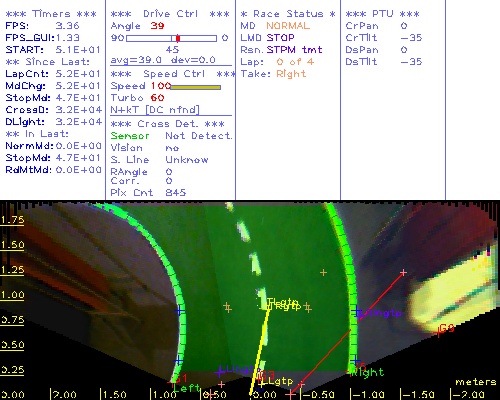Click the red Angle value 39
500x400 pixels.
tap(157, 26)
